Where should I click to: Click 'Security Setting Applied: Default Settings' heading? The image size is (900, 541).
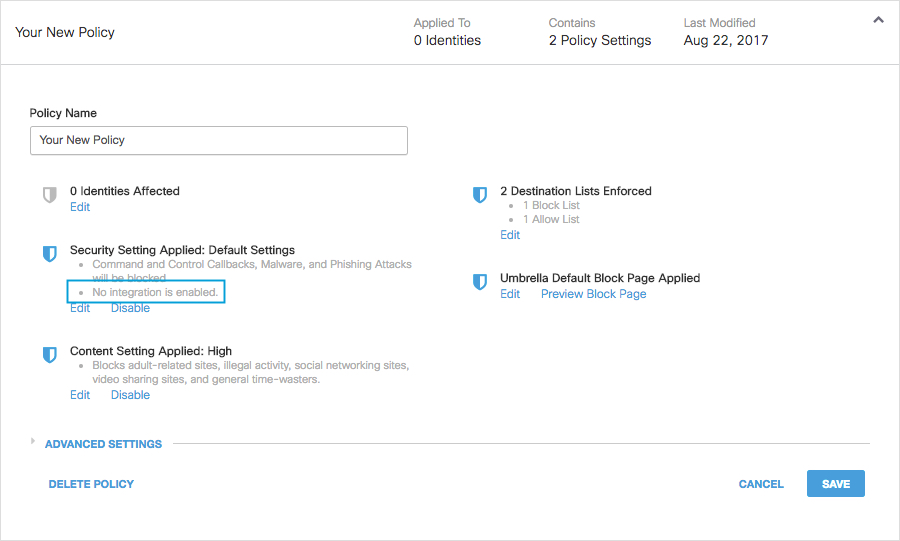click(x=183, y=250)
